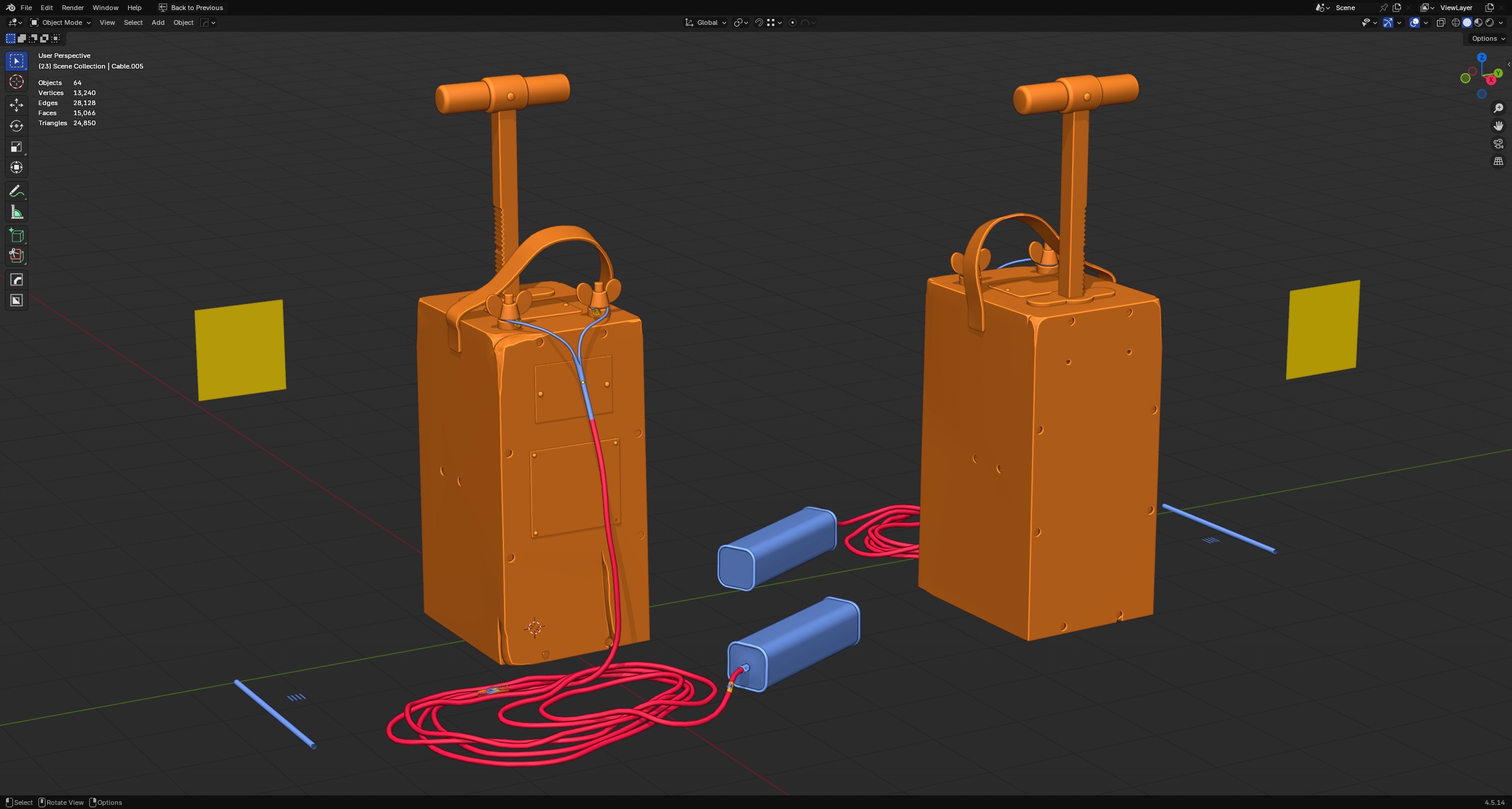Screen dimensions: 1512x809
Task: Select the Scale tool
Action: [x=17, y=147]
